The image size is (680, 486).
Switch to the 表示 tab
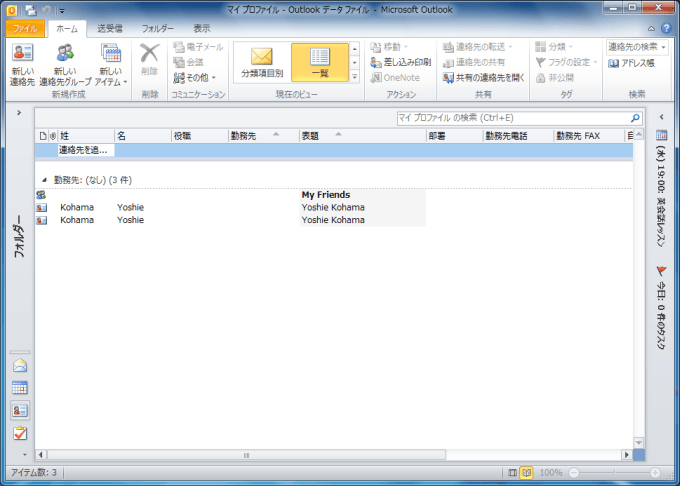pyautogui.click(x=202, y=29)
